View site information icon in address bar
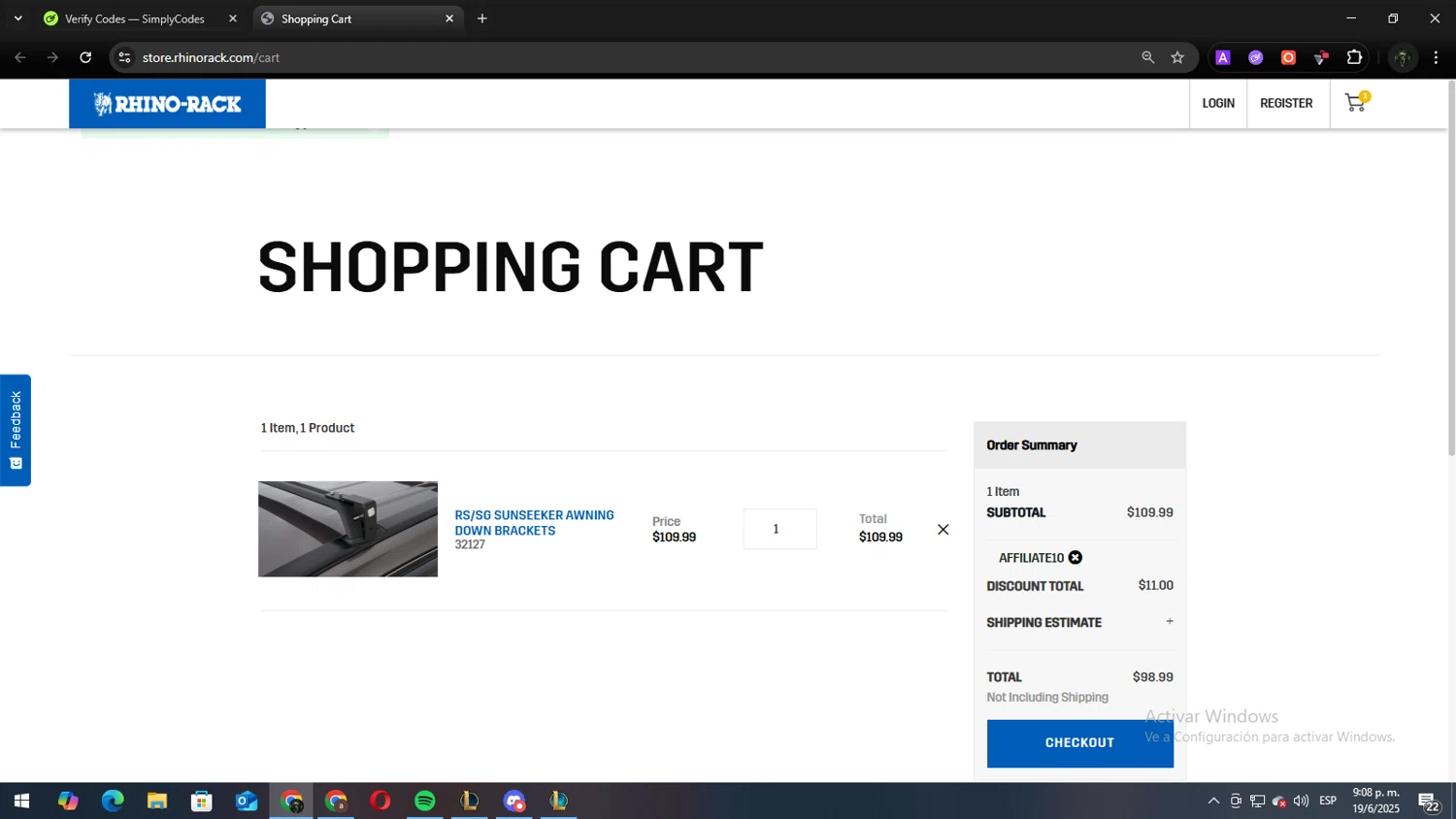 click(124, 57)
